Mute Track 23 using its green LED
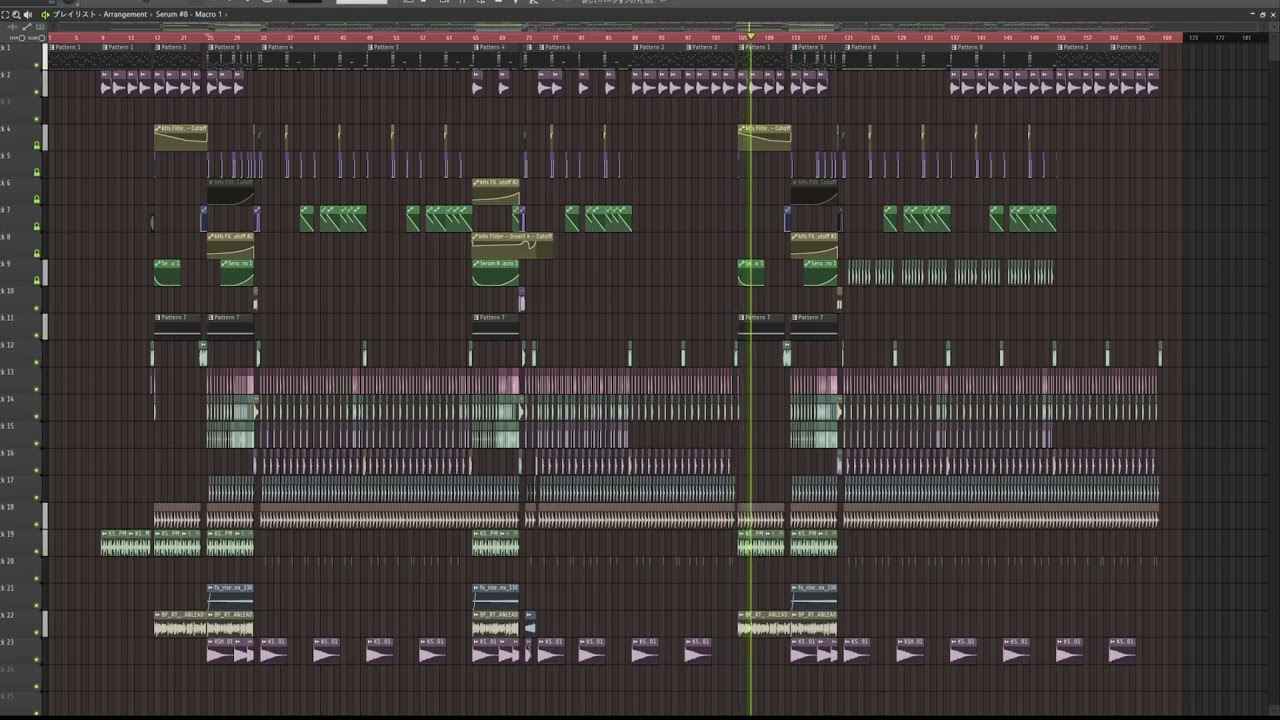 (37, 659)
